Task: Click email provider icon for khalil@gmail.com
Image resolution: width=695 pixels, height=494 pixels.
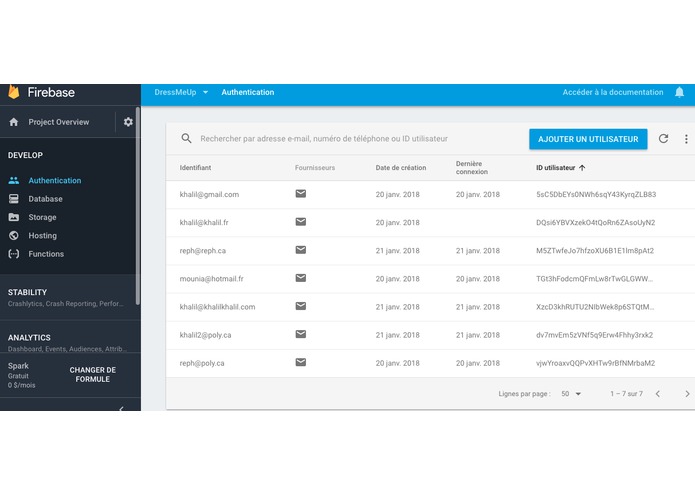Action: point(301,194)
